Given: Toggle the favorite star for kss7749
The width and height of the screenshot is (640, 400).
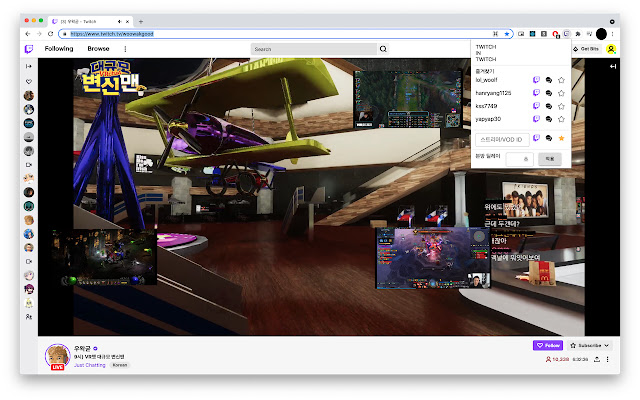Looking at the screenshot, I should click(x=561, y=106).
